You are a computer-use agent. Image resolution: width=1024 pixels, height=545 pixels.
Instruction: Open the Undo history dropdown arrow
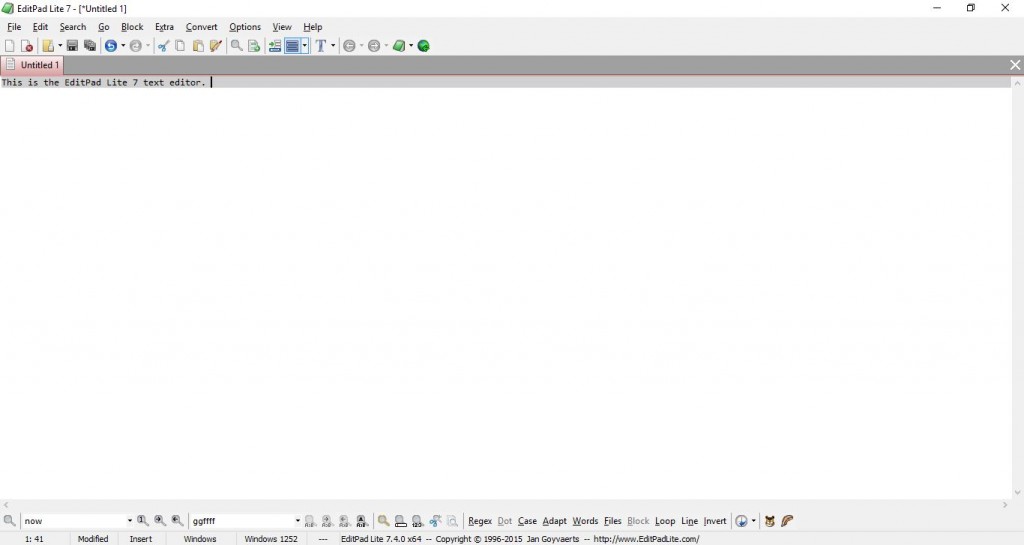click(123, 46)
